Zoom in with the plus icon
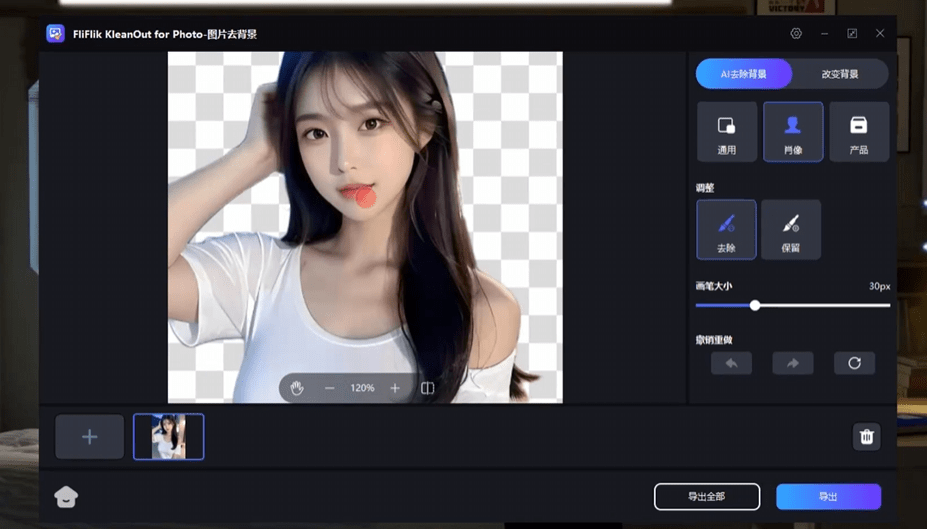Image resolution: width=927 pixels, height=529 pixels. point(395,388)
